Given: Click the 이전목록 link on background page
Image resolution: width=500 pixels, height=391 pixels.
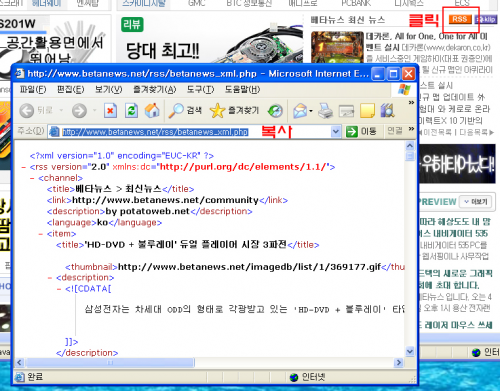Looking at the screenshot, I should click(438, 132).
